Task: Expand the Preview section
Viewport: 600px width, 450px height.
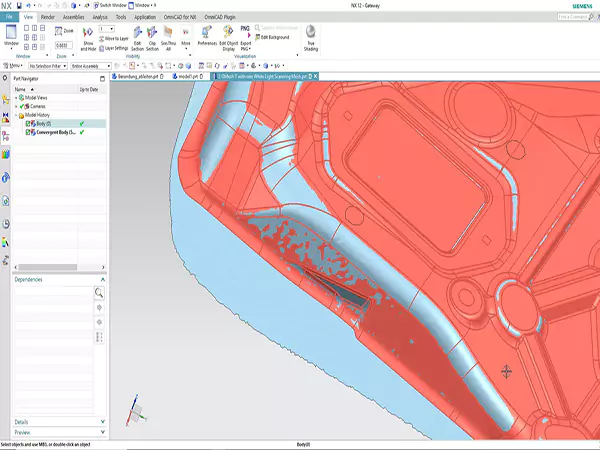Action: [x=103, y=432]
